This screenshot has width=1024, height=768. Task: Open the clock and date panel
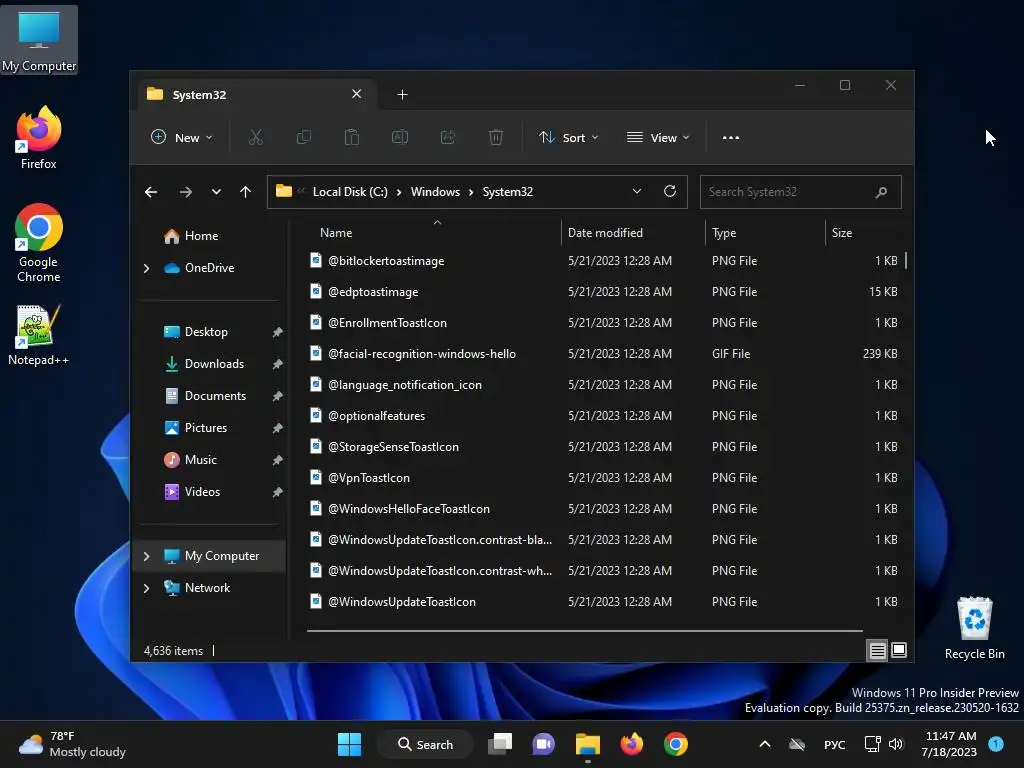point(949,744)
